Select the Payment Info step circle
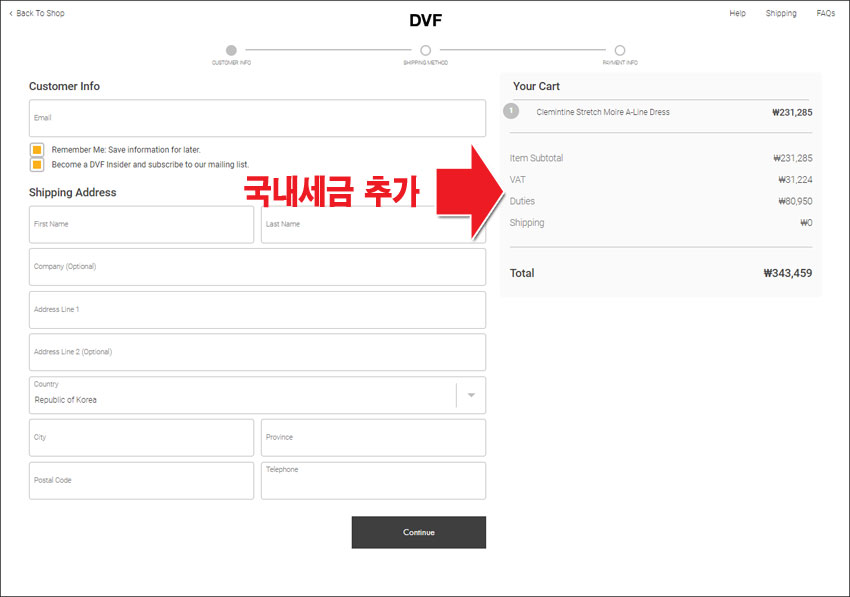 click(x=620, y=50)
